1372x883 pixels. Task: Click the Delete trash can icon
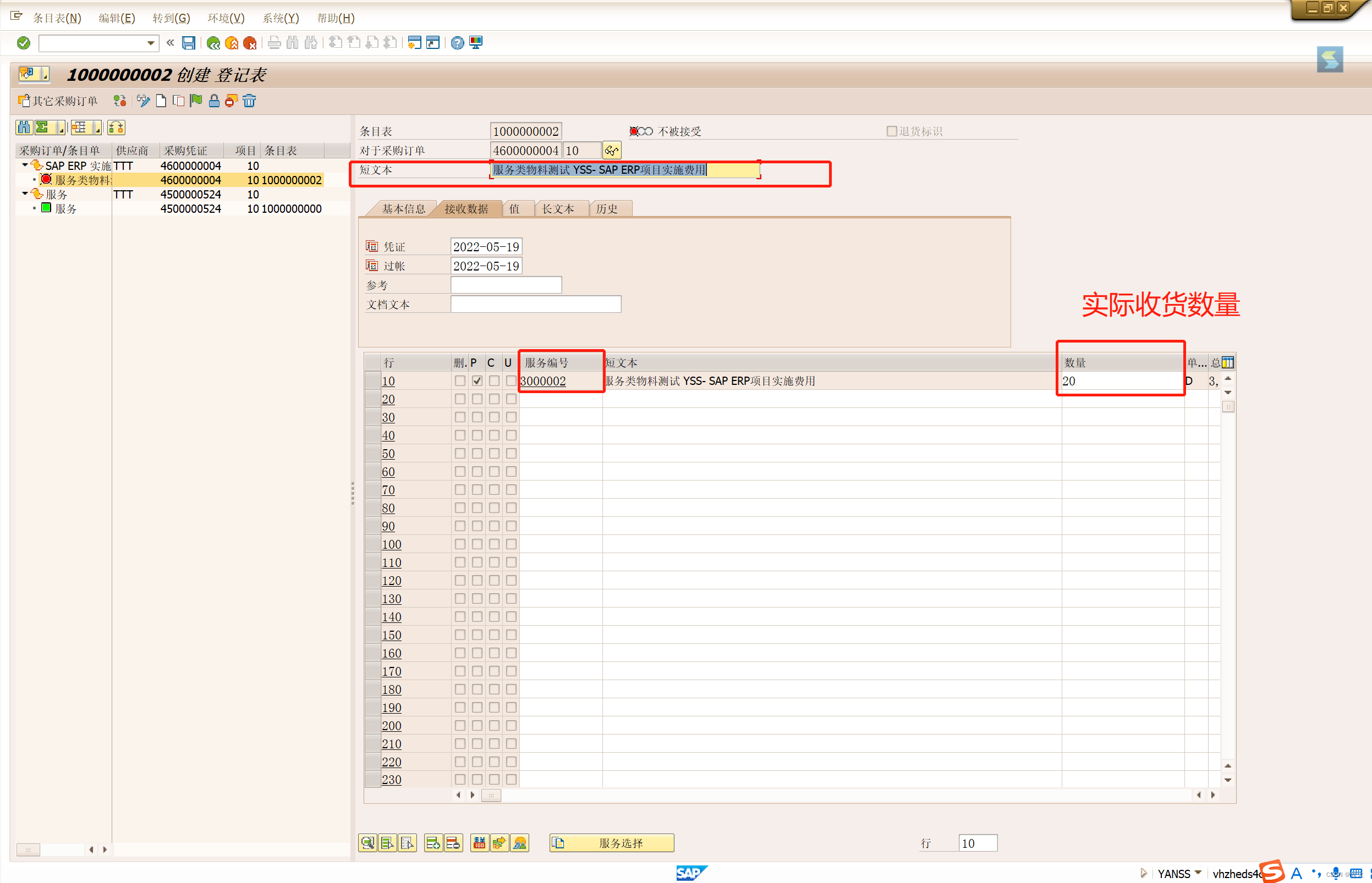249,101
